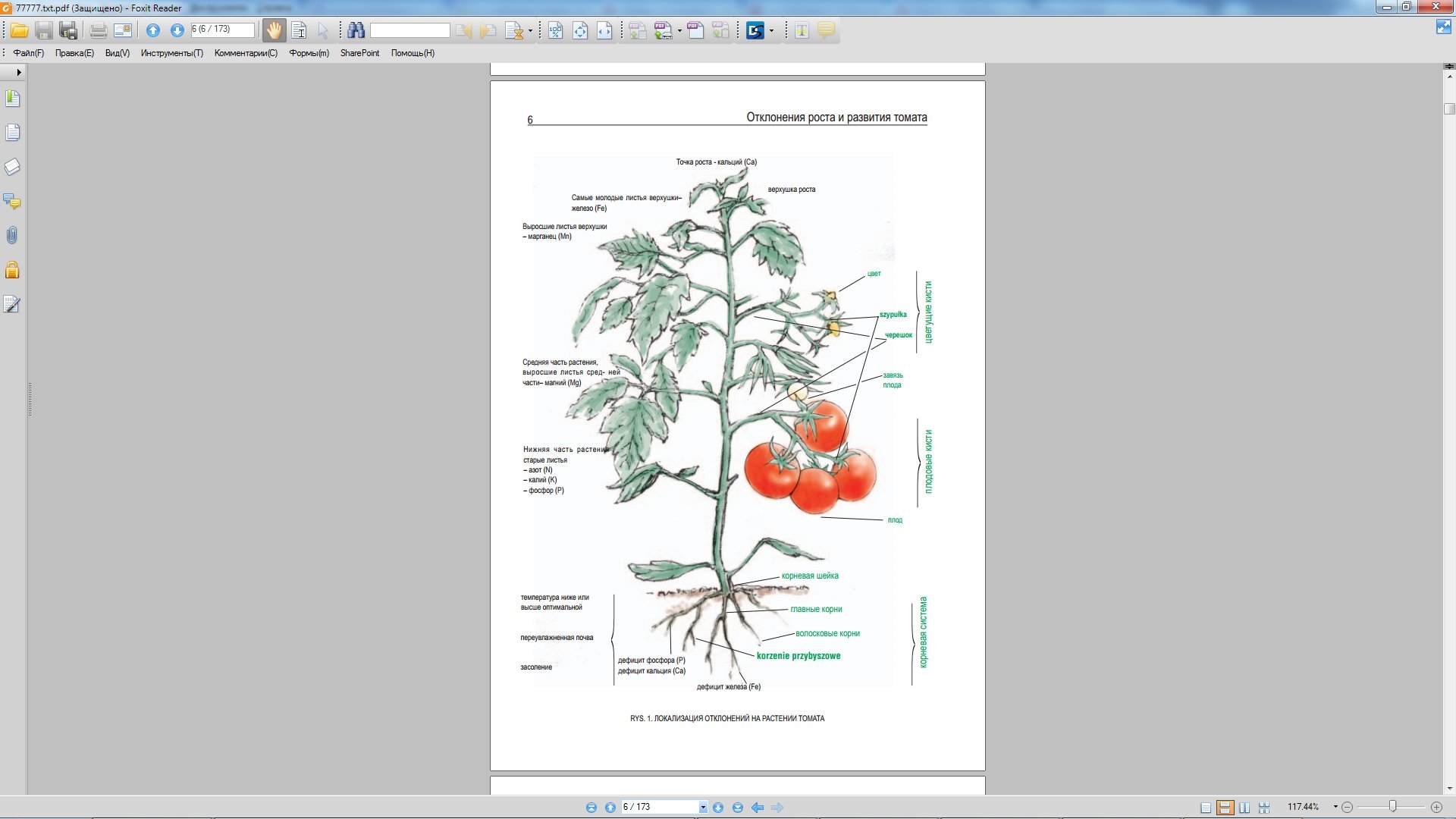Open the security lock panel
The width and height of the screenshot is (1456, 819).
click(12, 270)
